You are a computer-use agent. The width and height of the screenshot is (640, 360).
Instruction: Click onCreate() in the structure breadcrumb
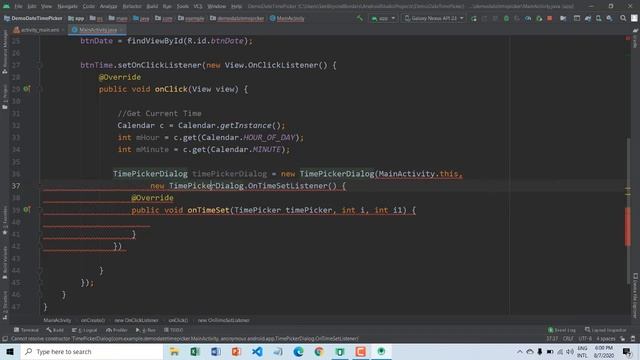coord(93,320)
